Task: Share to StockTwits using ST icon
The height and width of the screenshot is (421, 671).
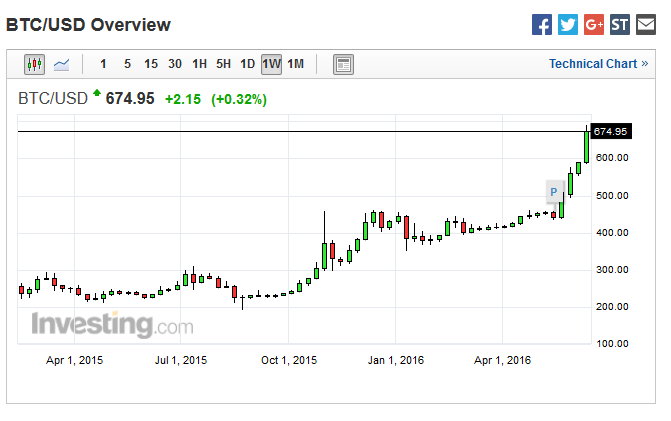Action: [620, 25]
